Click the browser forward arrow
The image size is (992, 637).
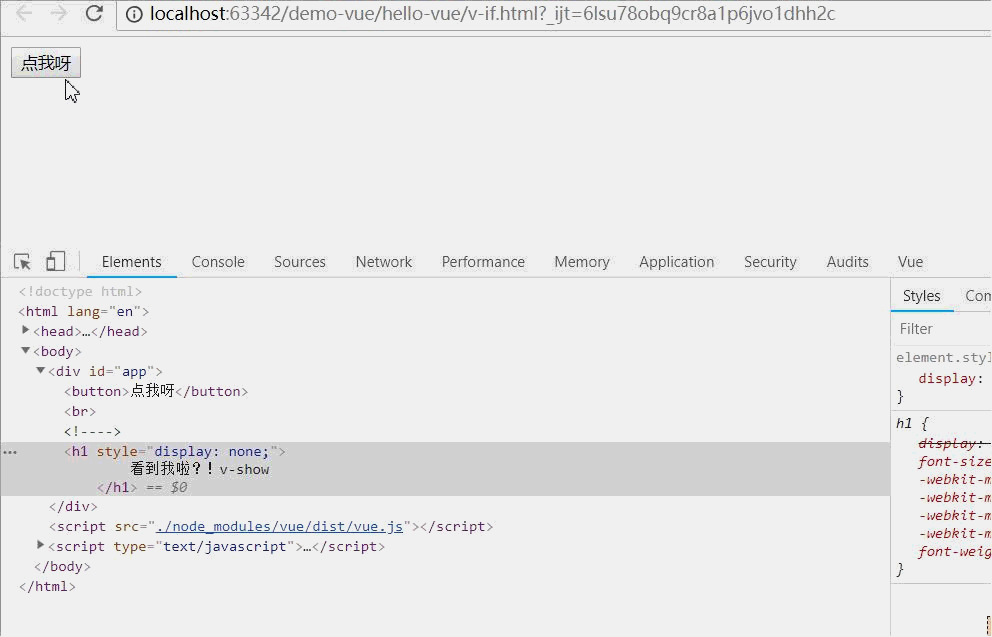click(59, 13)
